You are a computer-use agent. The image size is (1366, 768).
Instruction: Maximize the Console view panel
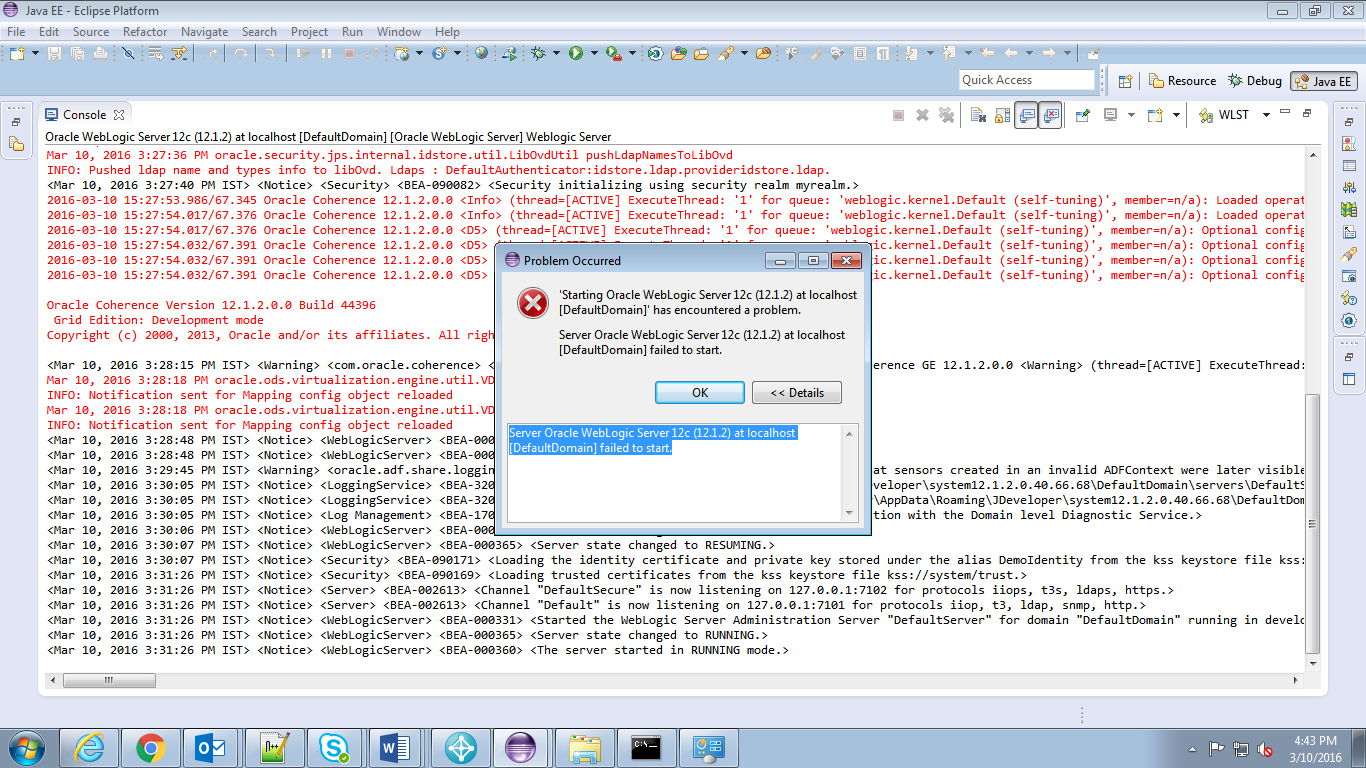pyautogui.click(x=1307, y=113)
